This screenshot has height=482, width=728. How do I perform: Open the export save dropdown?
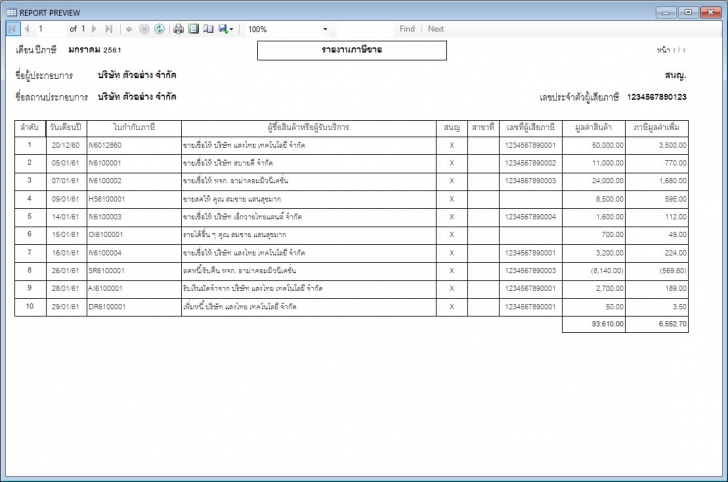226,29
